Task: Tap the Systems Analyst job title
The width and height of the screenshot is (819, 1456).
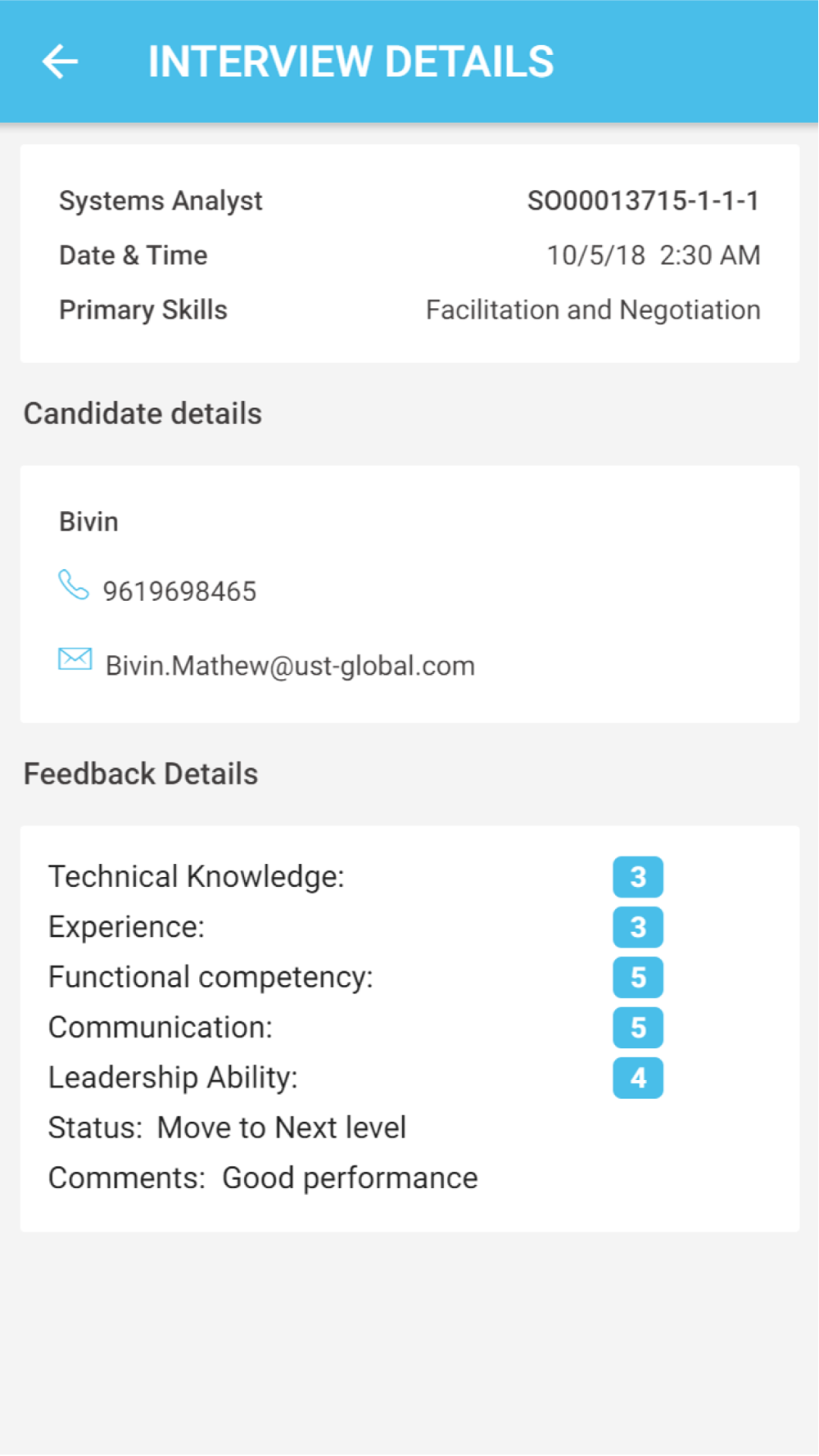Action: [161, 201]
